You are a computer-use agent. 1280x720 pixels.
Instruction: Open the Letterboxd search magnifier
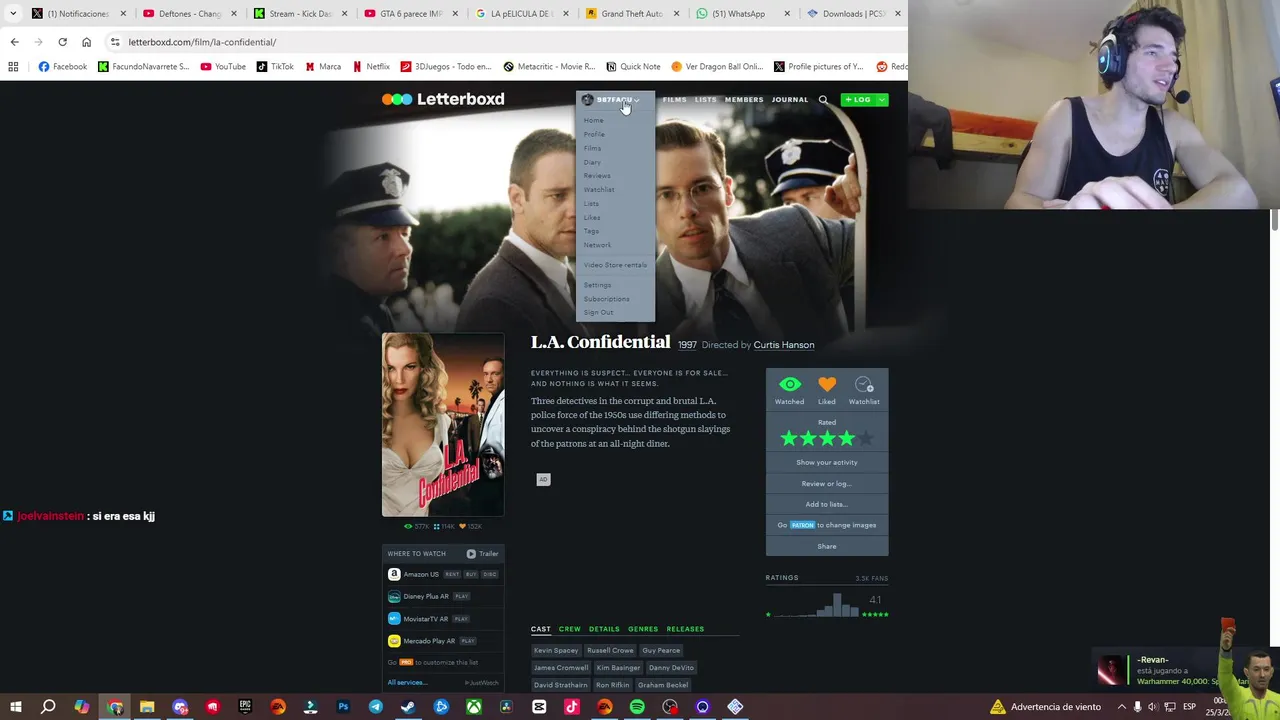coord(823,100)
